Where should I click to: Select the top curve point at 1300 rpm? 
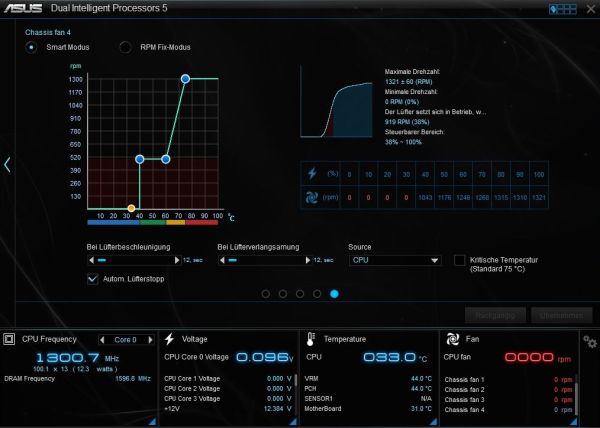click(x=185, y=79)
